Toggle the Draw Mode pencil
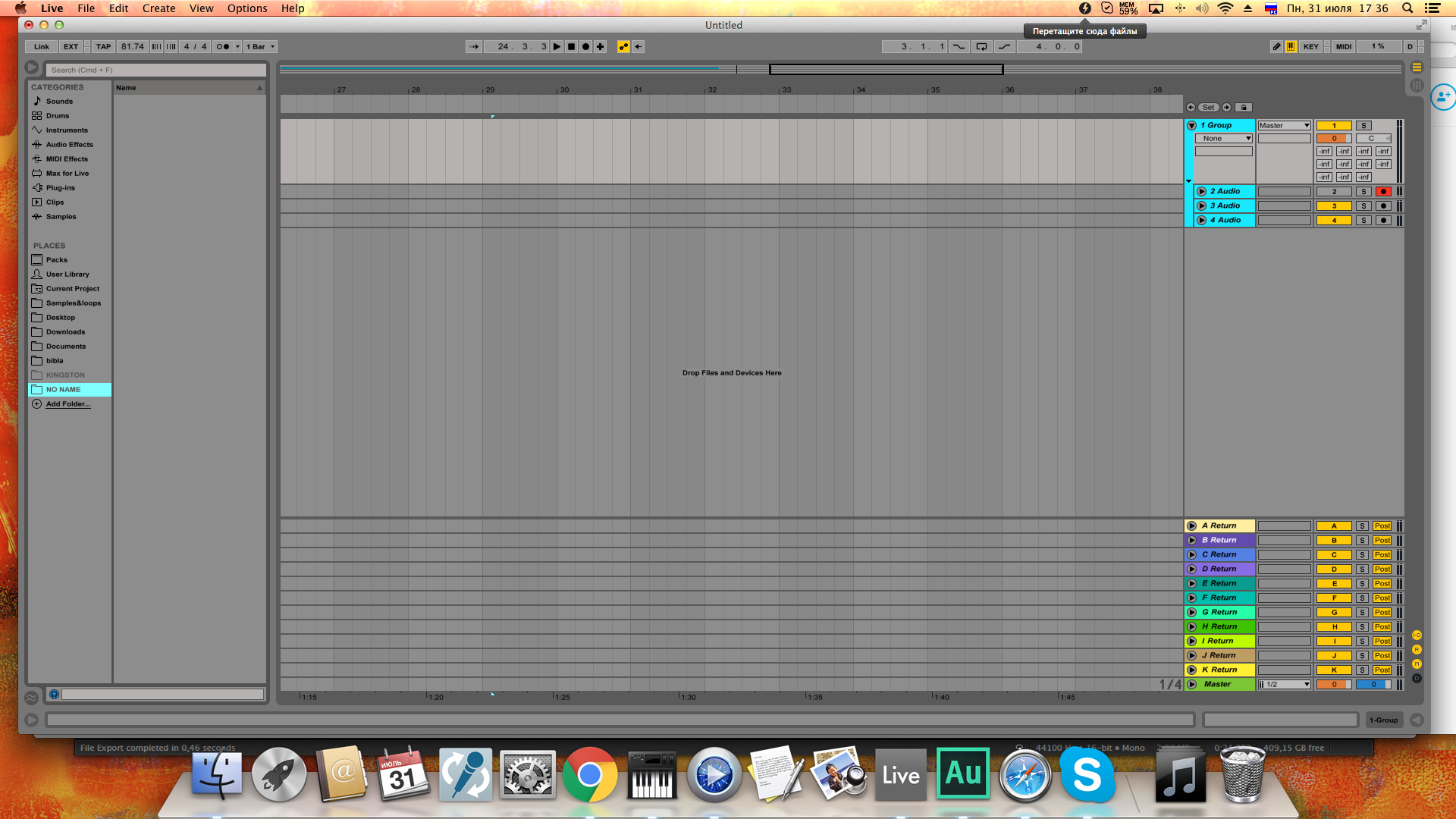 (x=1276, y=47)
